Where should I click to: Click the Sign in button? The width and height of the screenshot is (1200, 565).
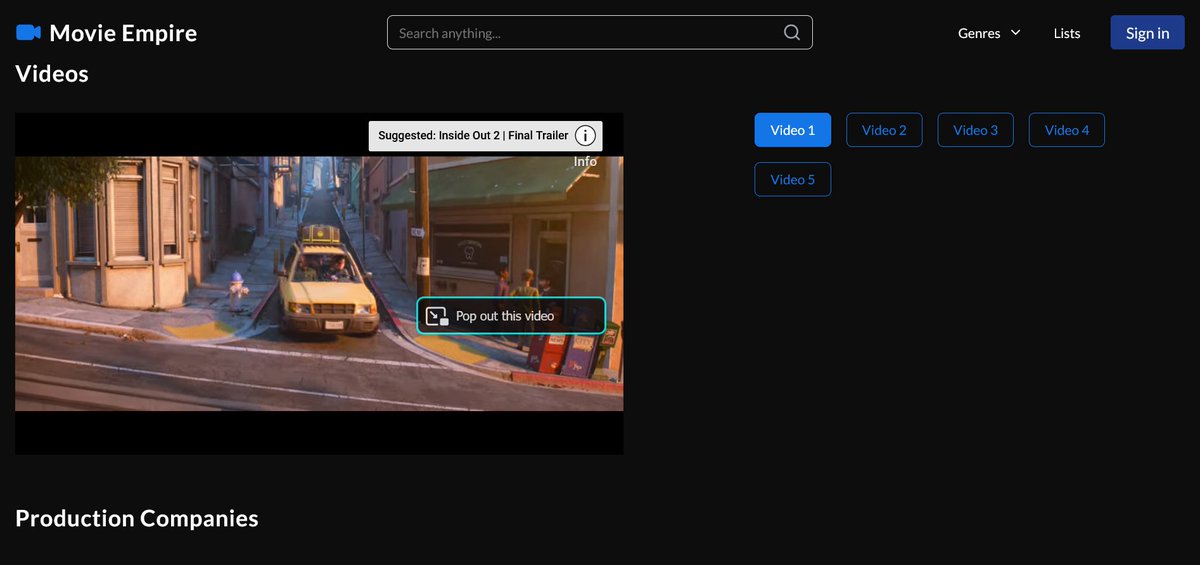(1147, 33)
